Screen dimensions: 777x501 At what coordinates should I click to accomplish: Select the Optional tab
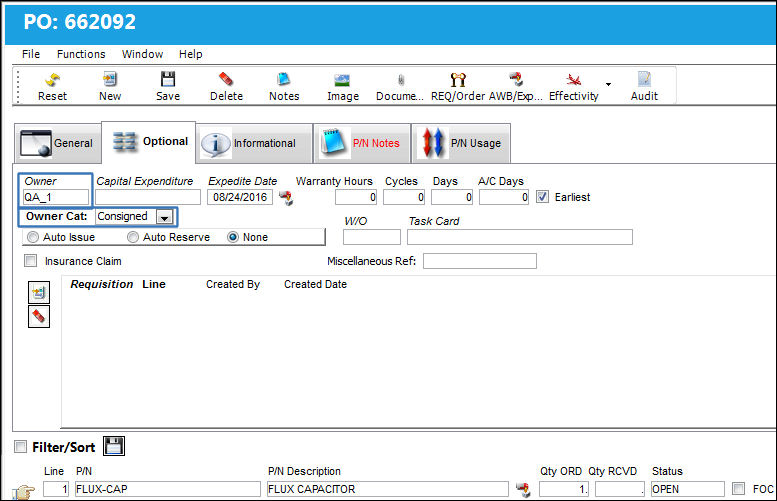point(149,142)
